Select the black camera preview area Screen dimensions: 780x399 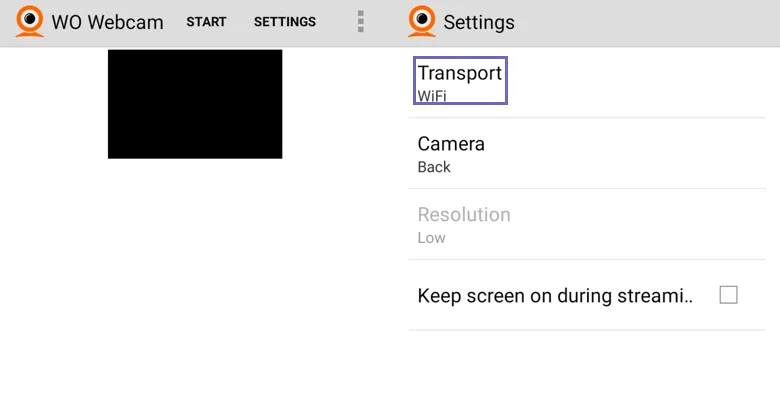coord(195,104)
